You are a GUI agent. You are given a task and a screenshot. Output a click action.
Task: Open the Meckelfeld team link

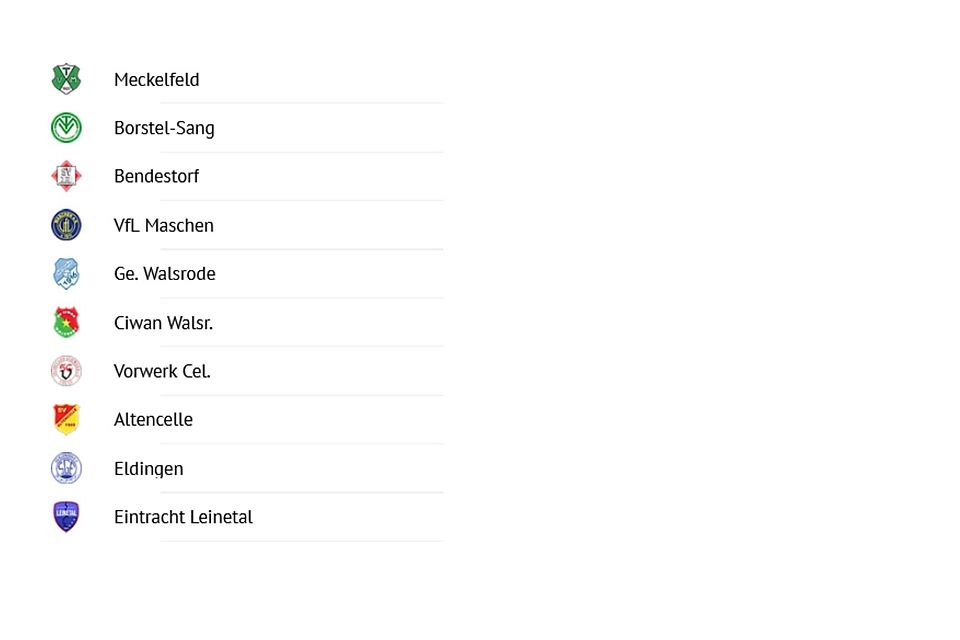[x=156, y=80]
